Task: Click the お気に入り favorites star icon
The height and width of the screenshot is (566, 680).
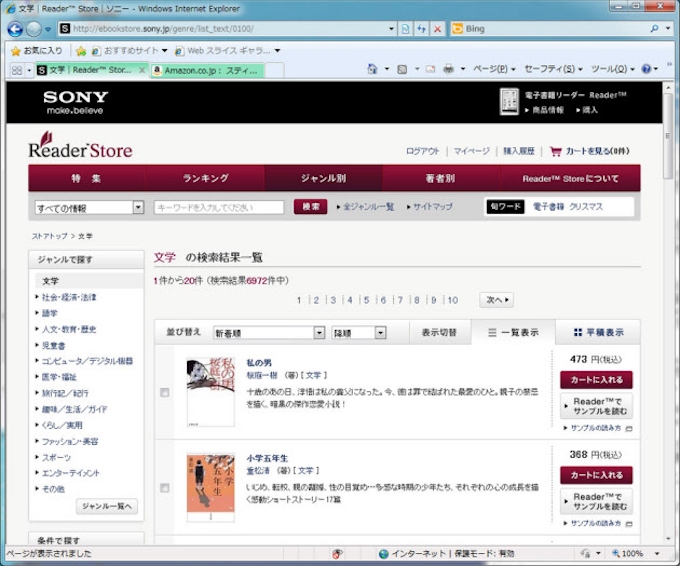Action: (16, 50)
